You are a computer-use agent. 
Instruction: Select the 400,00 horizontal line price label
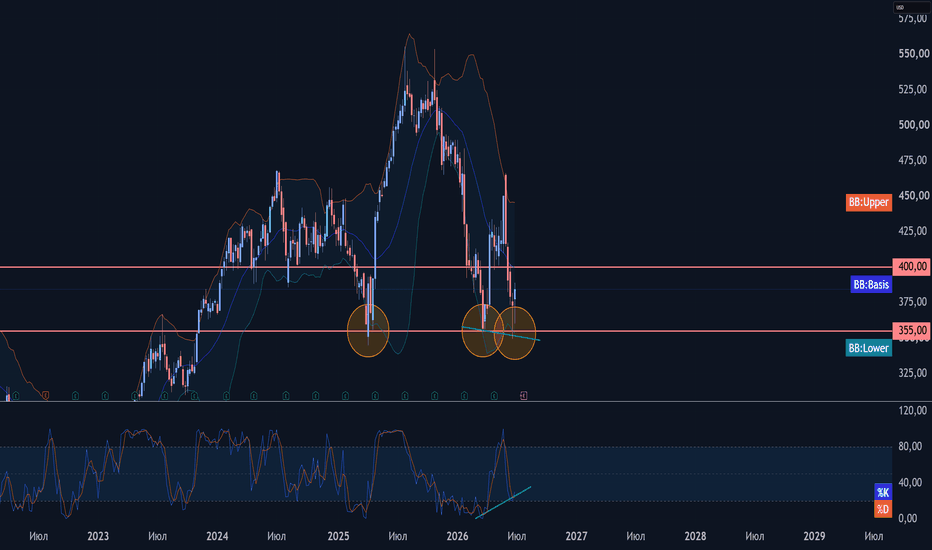pyautogui.click(x=912, y=266)
